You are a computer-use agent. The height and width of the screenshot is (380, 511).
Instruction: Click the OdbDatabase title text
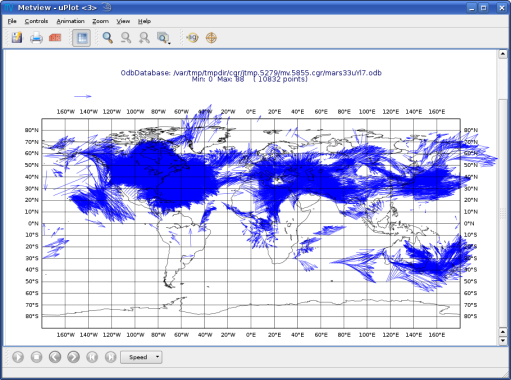coord(251,73)
